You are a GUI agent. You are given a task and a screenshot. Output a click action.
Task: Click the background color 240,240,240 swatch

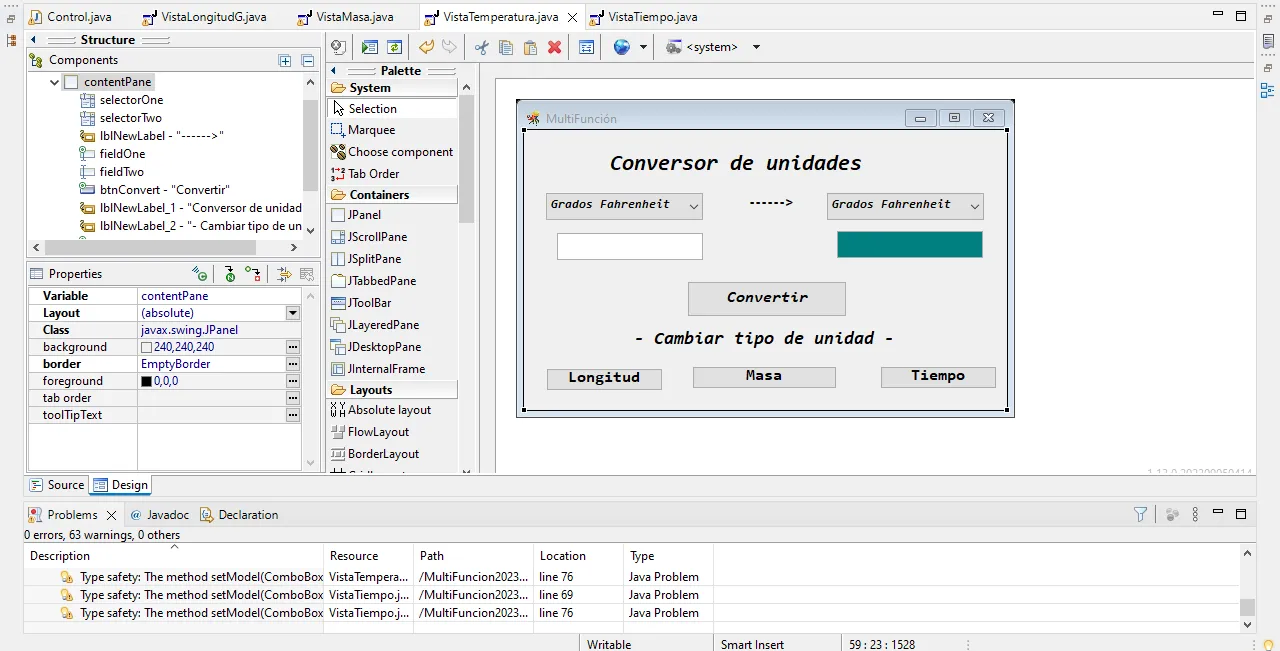pyautogui.click(x=147, y=347)
